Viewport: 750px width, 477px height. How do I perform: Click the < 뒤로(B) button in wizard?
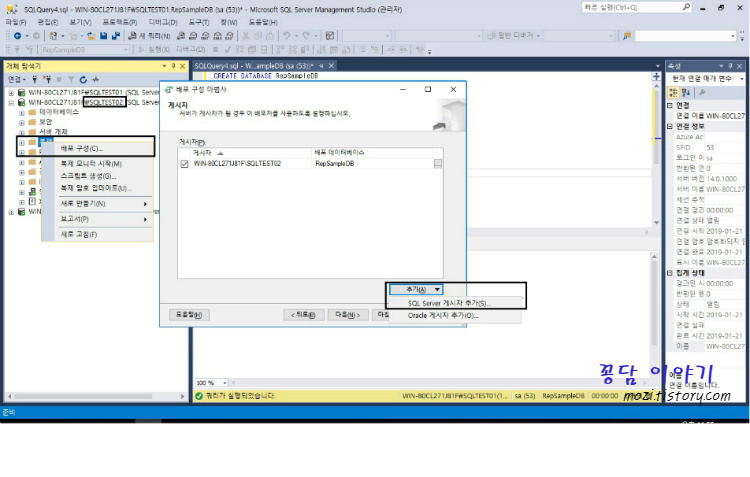tap(304, 315)
